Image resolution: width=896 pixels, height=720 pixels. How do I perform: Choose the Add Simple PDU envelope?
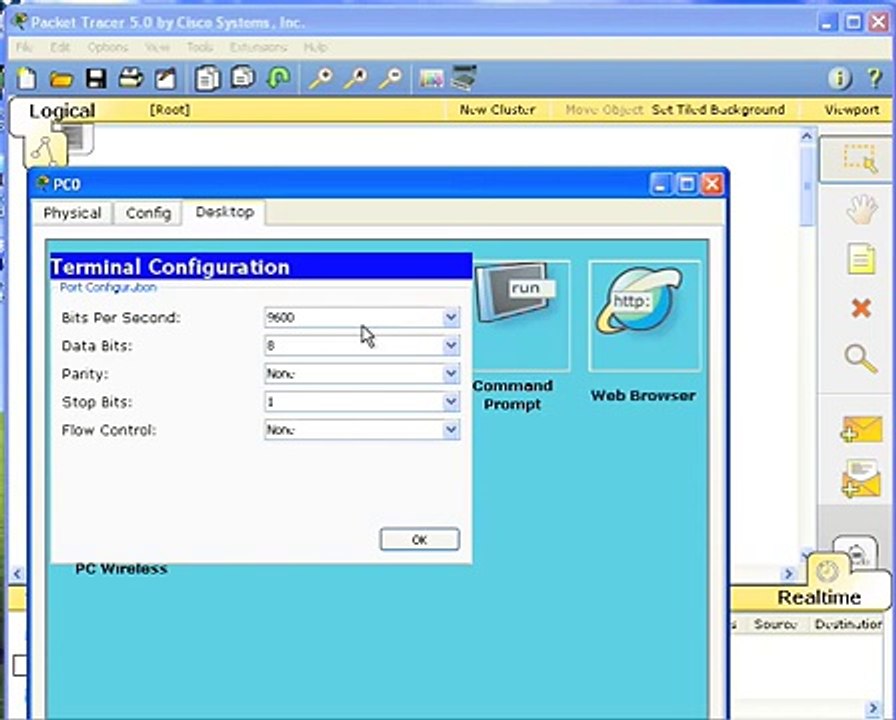862,429
